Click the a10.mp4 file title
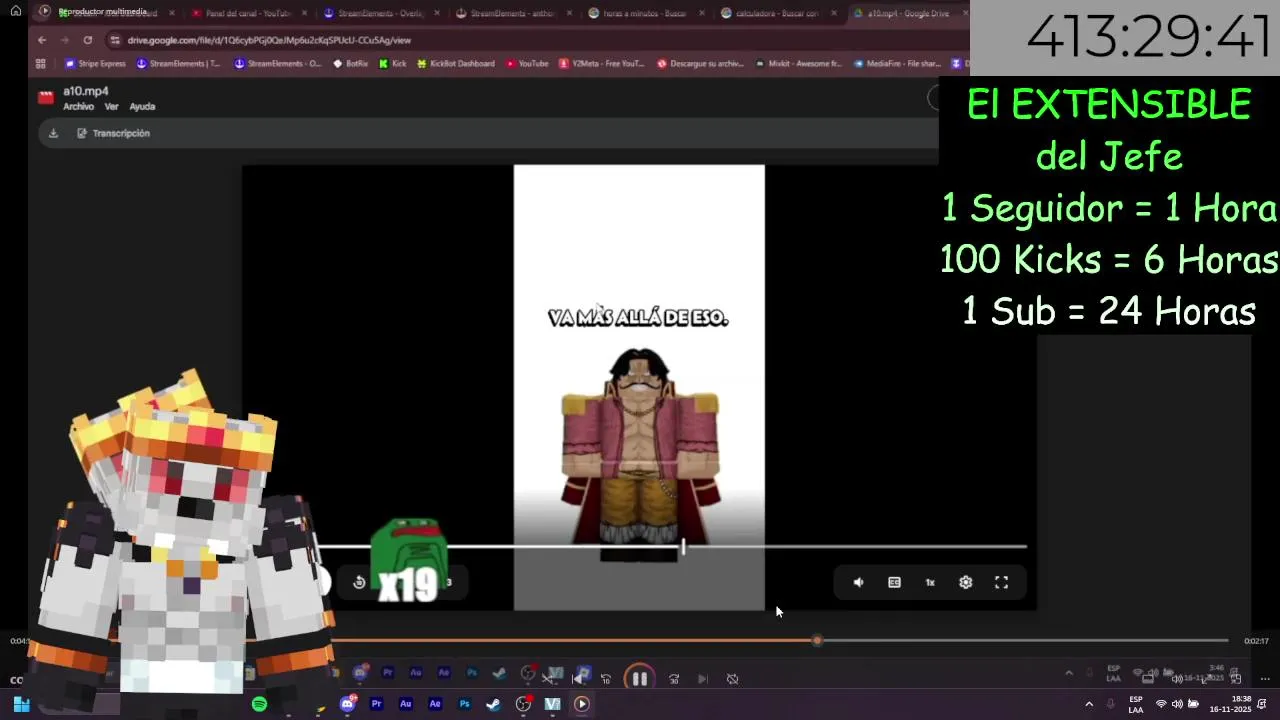Image resolution: width=1280 pixels, height=720 pixels. click(x=86, y=91)
